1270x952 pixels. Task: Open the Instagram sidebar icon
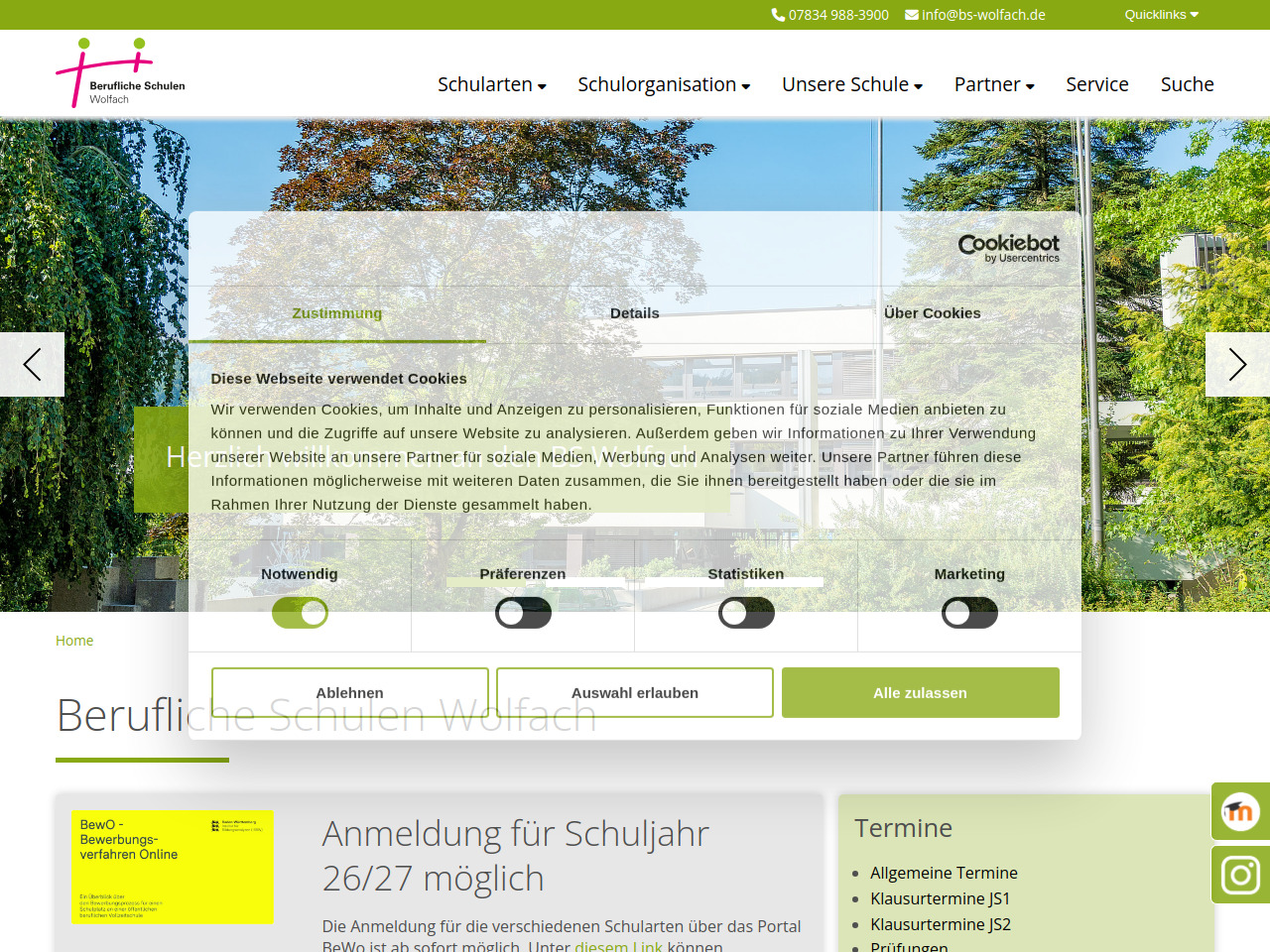(x=1239, y=875)
